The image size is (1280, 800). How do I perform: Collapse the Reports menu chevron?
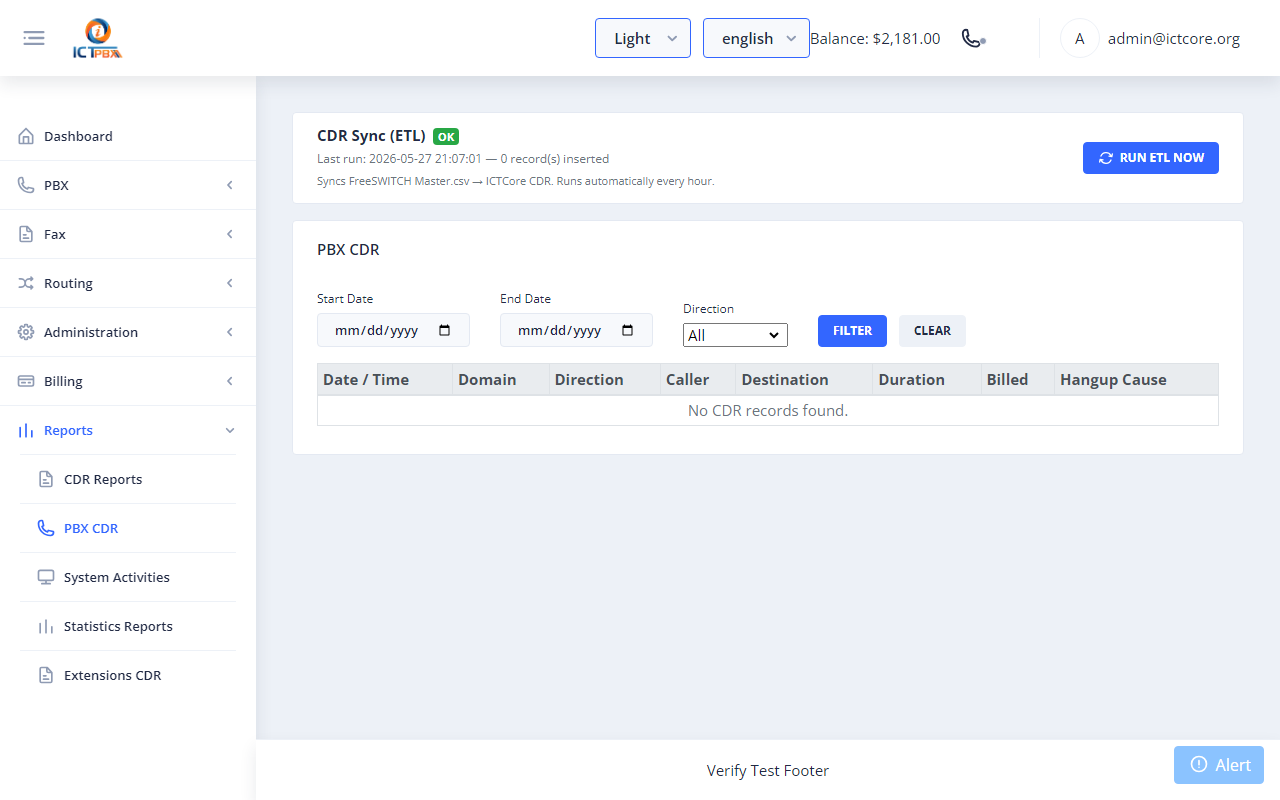(230, 430)
